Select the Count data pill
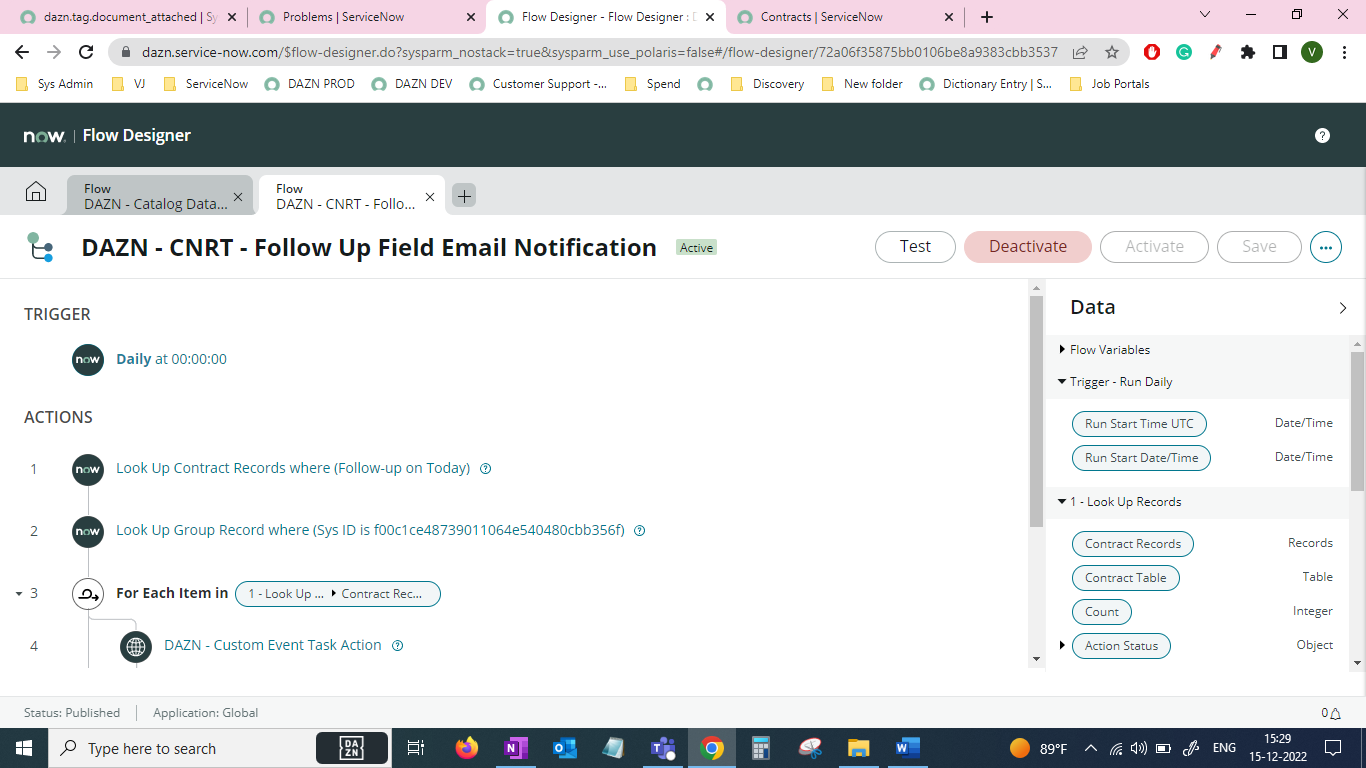The height and width of the screenshot is (768, 1366). tap(1101, 612)
